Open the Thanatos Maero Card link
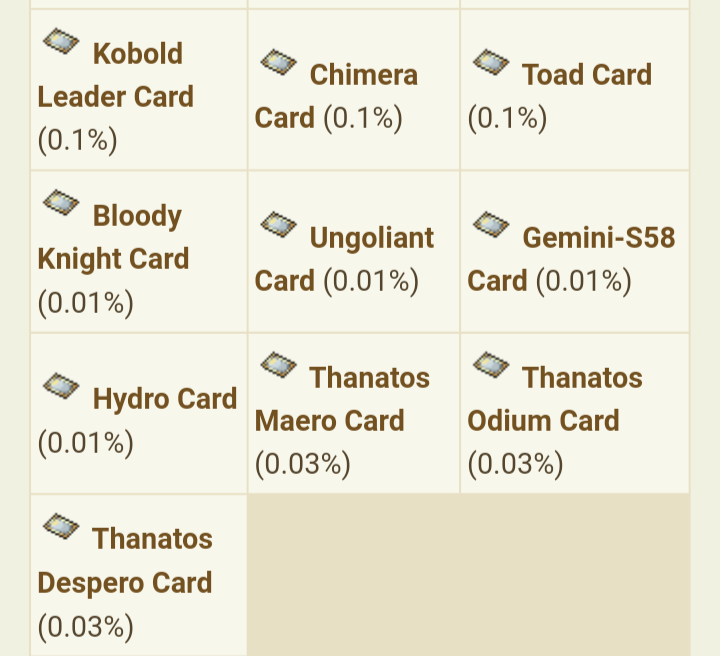This screenshot has height=656, width=720. tap(343, 399)
